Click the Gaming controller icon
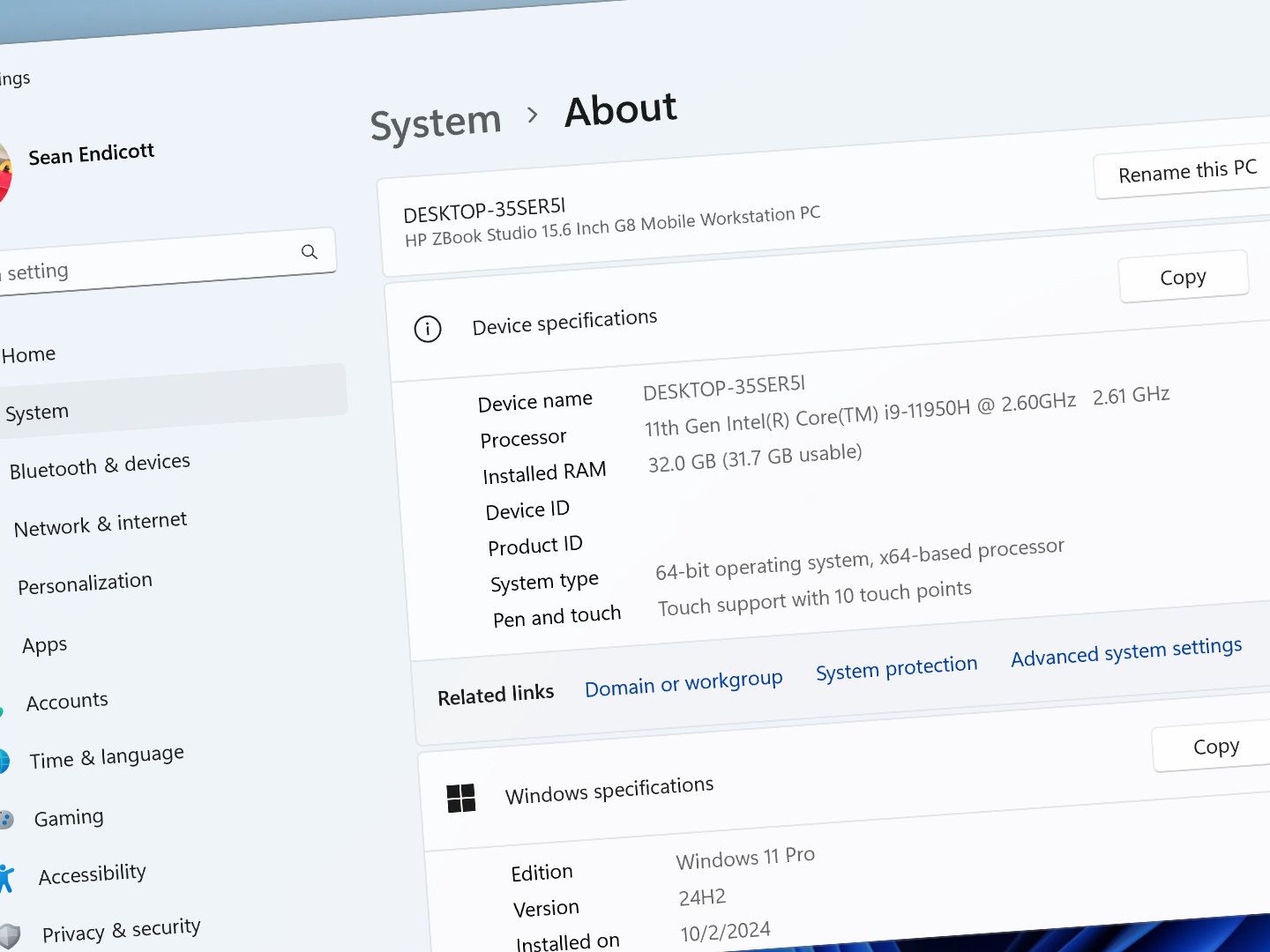The image size is (1270, 952). [x=5, y=821]
